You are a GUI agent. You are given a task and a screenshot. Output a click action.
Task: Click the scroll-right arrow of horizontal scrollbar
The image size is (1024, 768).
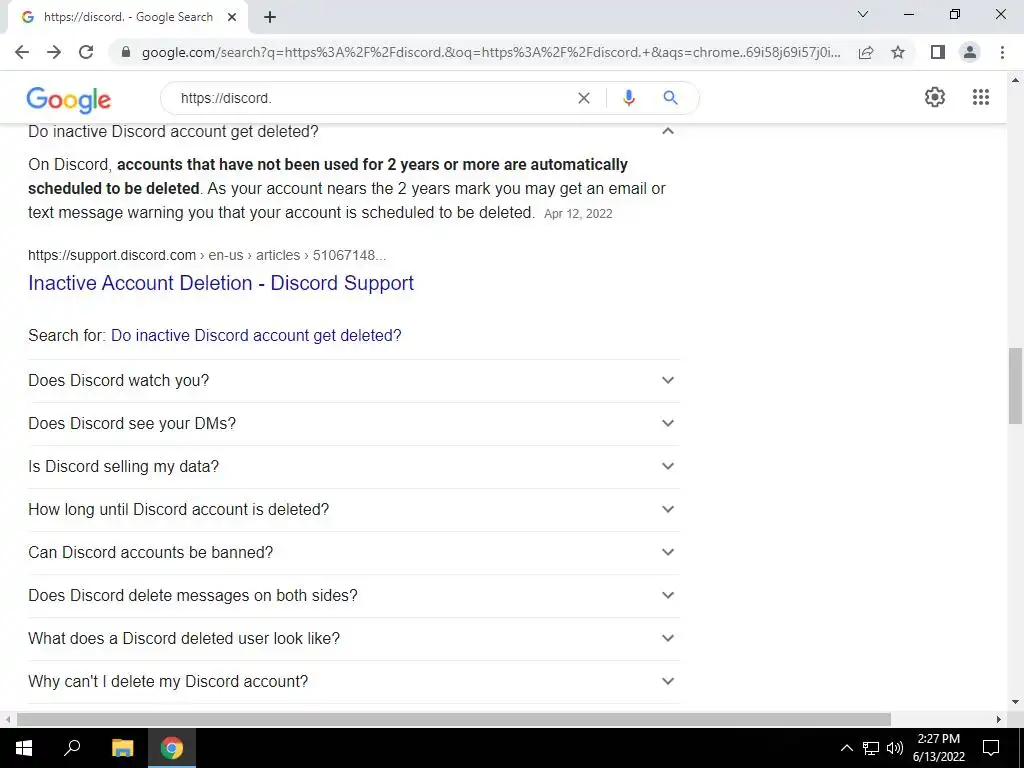[999, 719]
